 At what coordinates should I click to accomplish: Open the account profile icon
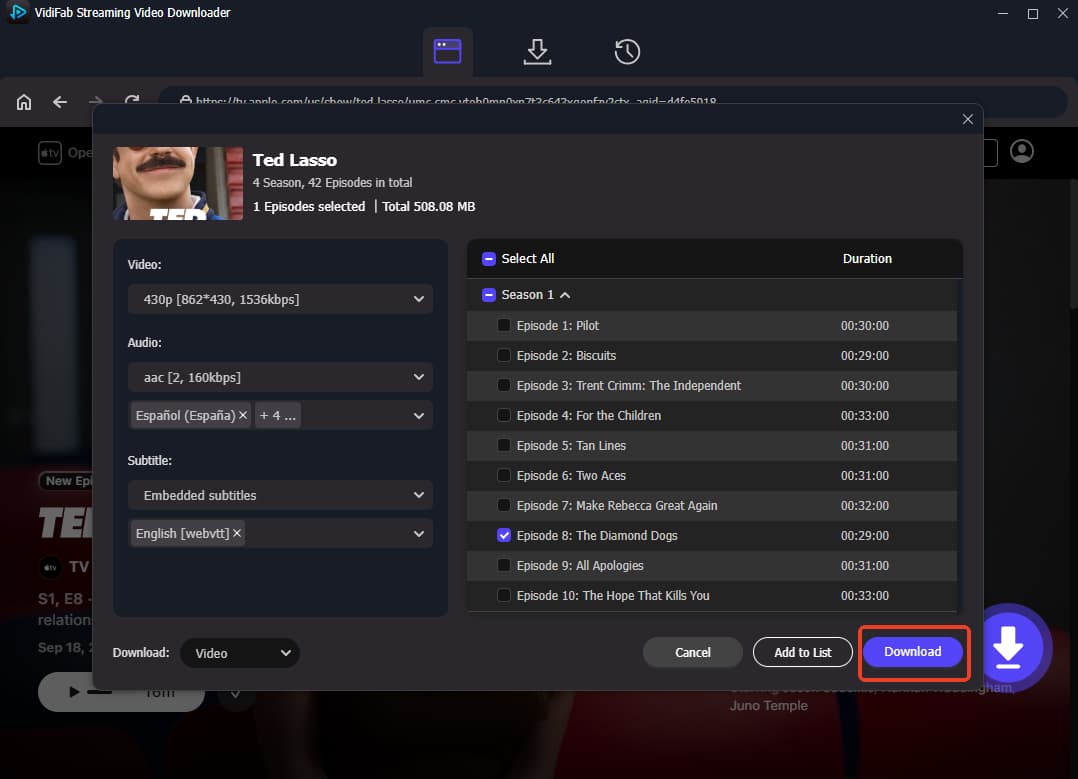(x=1022, y=151)
